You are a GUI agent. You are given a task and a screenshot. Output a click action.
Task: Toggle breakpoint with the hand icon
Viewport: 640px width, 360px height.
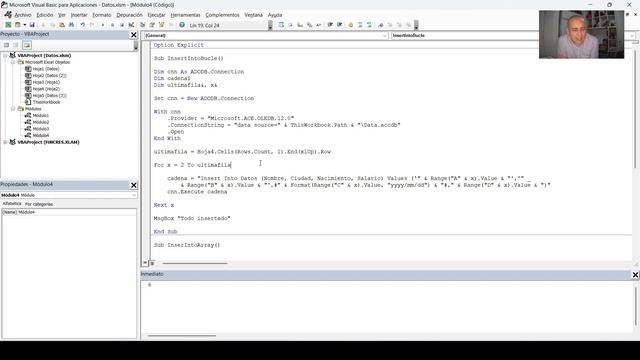click(350, 25)
